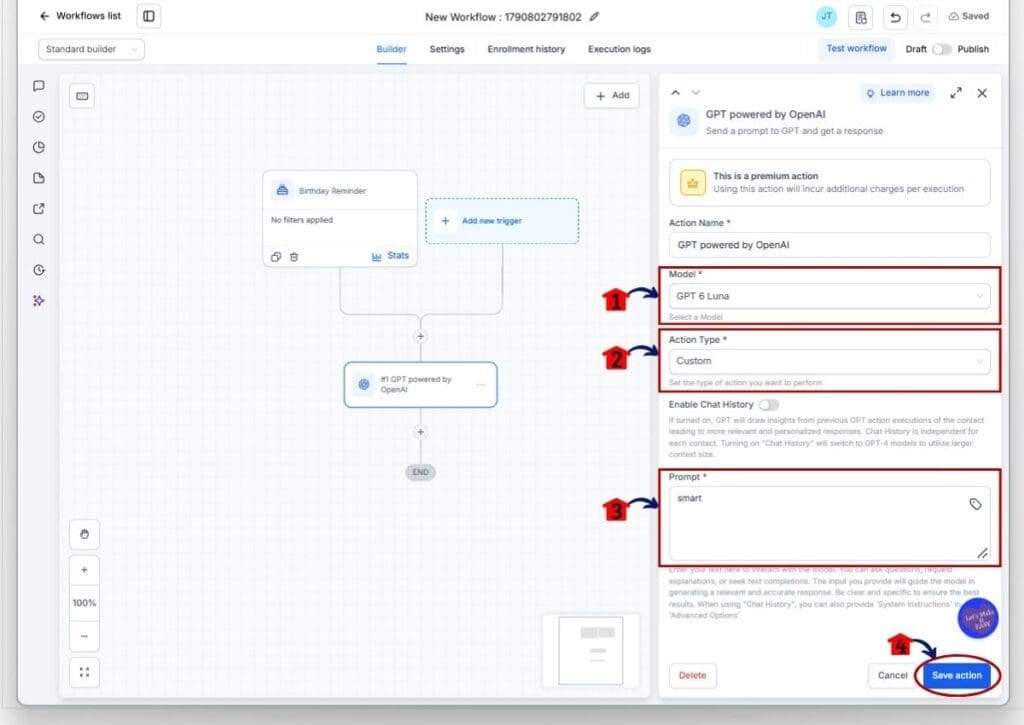The image size is (1024, 725).
Task: Open the round chat widget bubble
Action: (x=978, y=618)
